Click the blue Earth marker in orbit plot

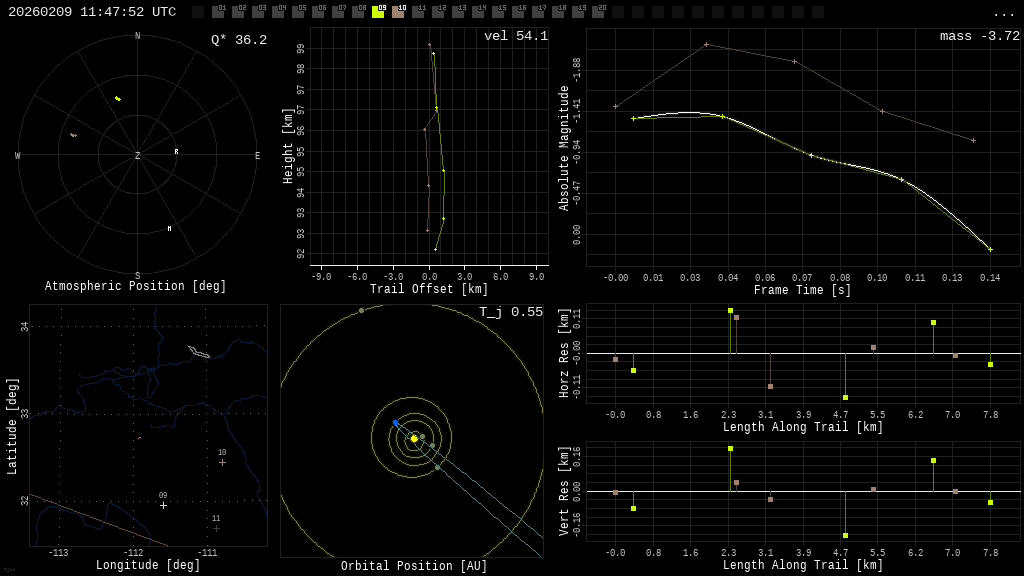click(x=396, y=423)
